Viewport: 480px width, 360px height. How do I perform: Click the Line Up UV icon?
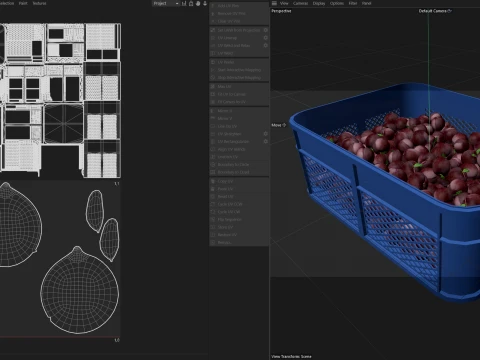(x=213, y=126)
